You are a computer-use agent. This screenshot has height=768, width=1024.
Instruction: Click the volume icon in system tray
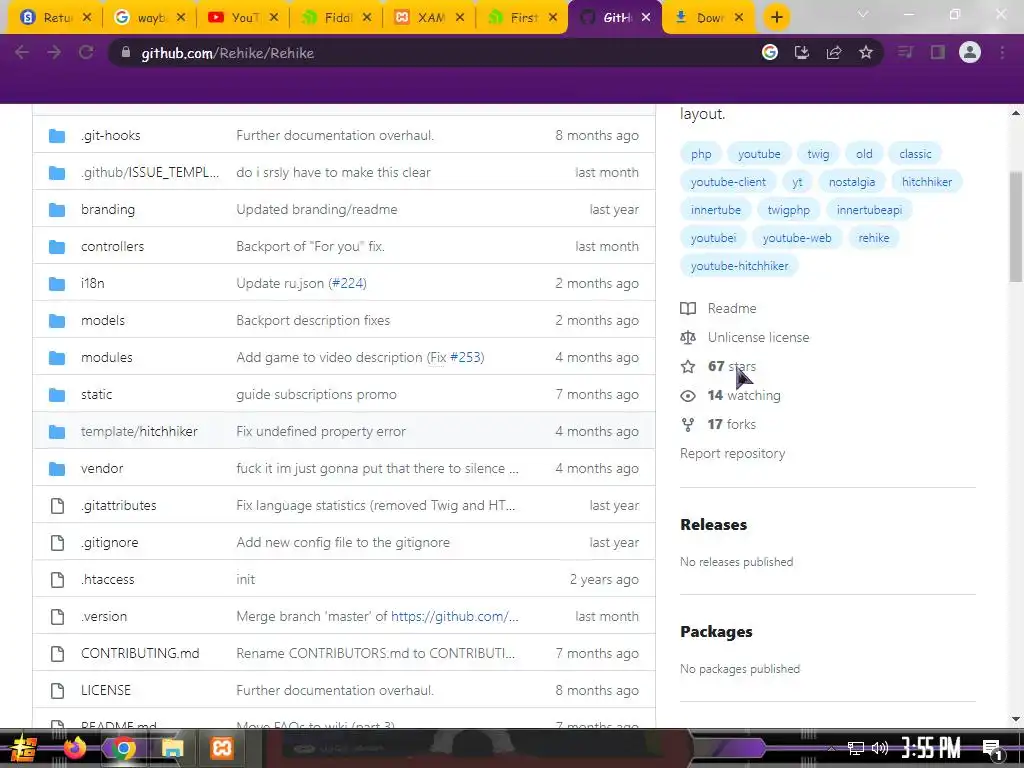(880, 748)
